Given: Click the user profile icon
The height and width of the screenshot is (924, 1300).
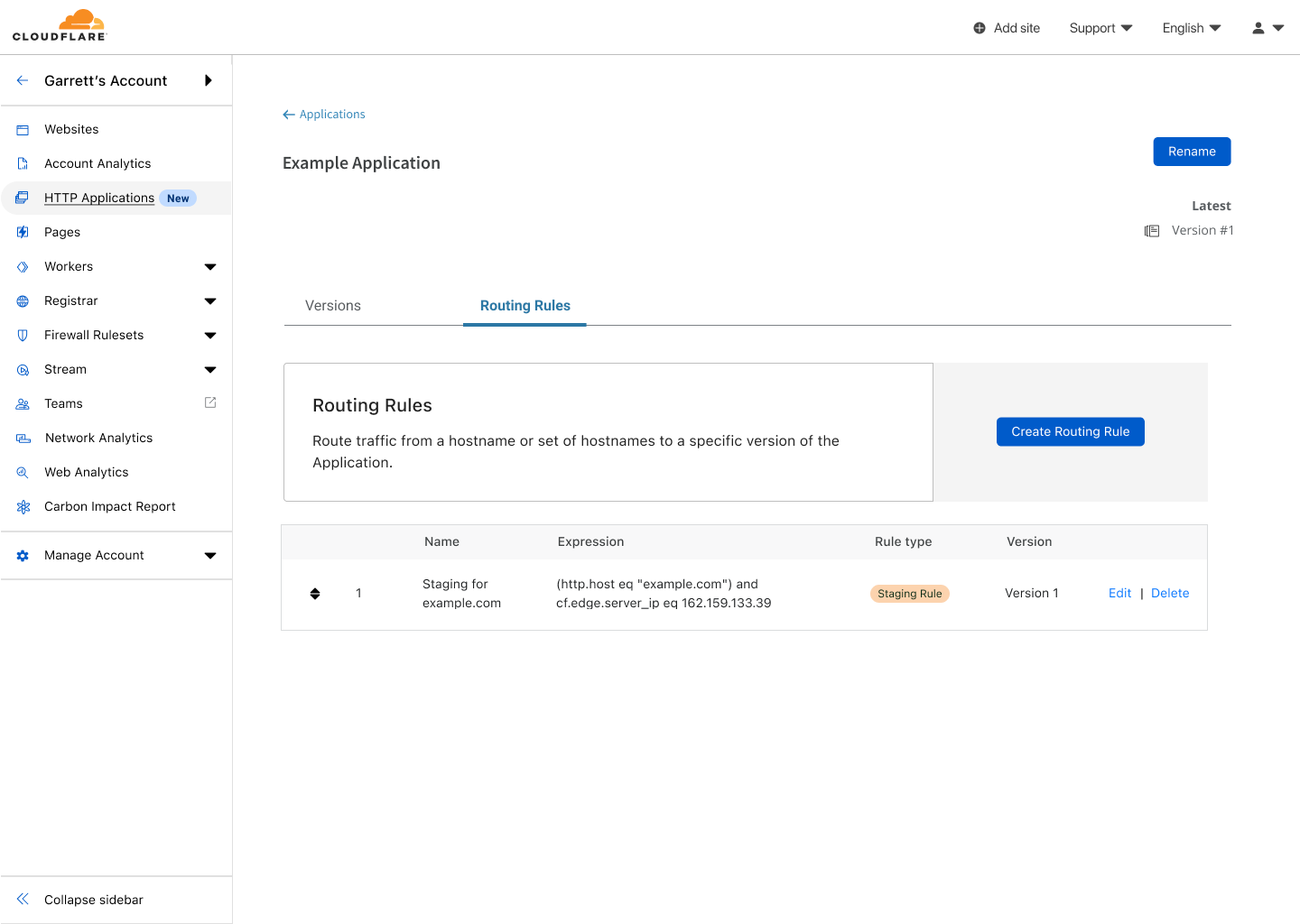Looking at the screenshot, I should coord(1258,28).
